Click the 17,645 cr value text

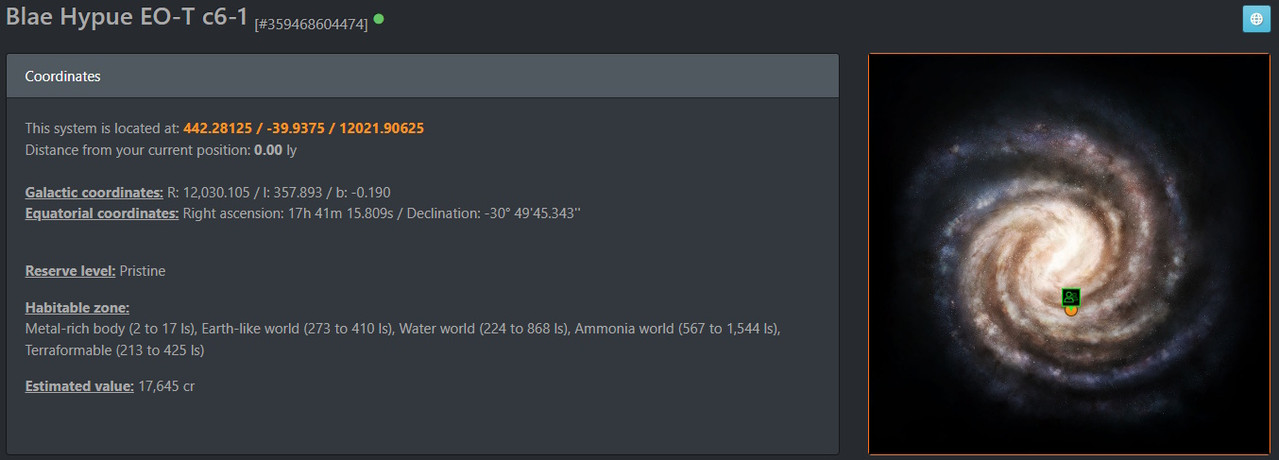point(166,386)
